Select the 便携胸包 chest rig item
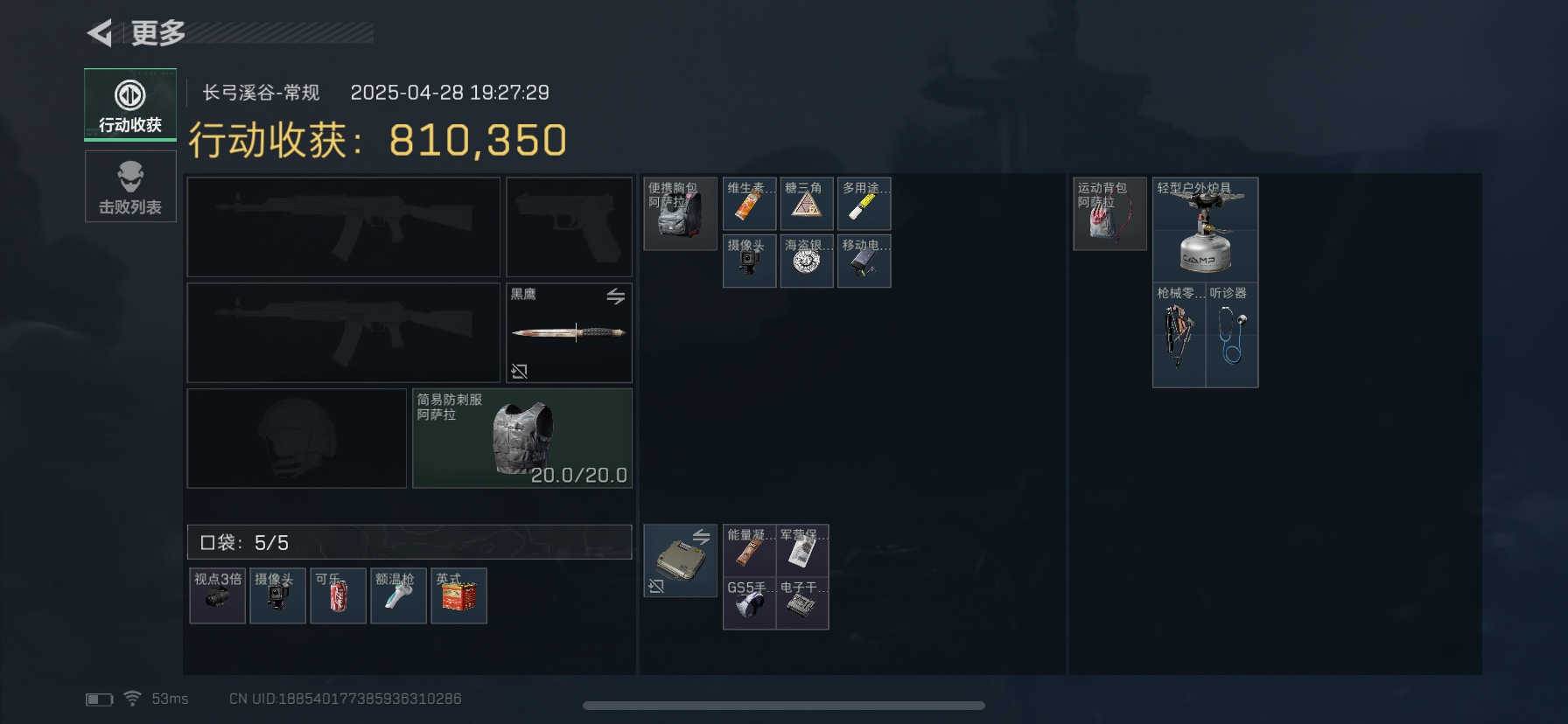1568x724 pixels. click(x=680, y=213)
